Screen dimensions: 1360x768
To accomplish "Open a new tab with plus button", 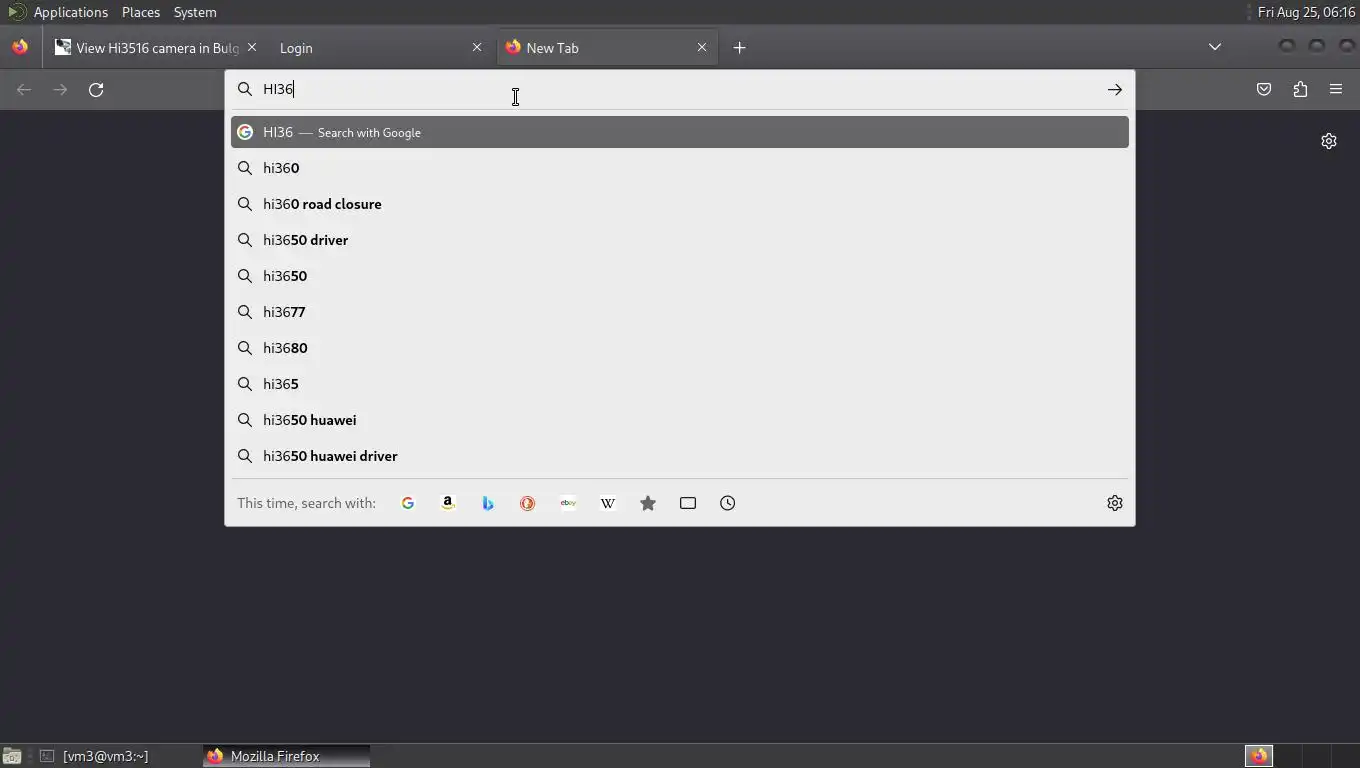I will 740,47.
